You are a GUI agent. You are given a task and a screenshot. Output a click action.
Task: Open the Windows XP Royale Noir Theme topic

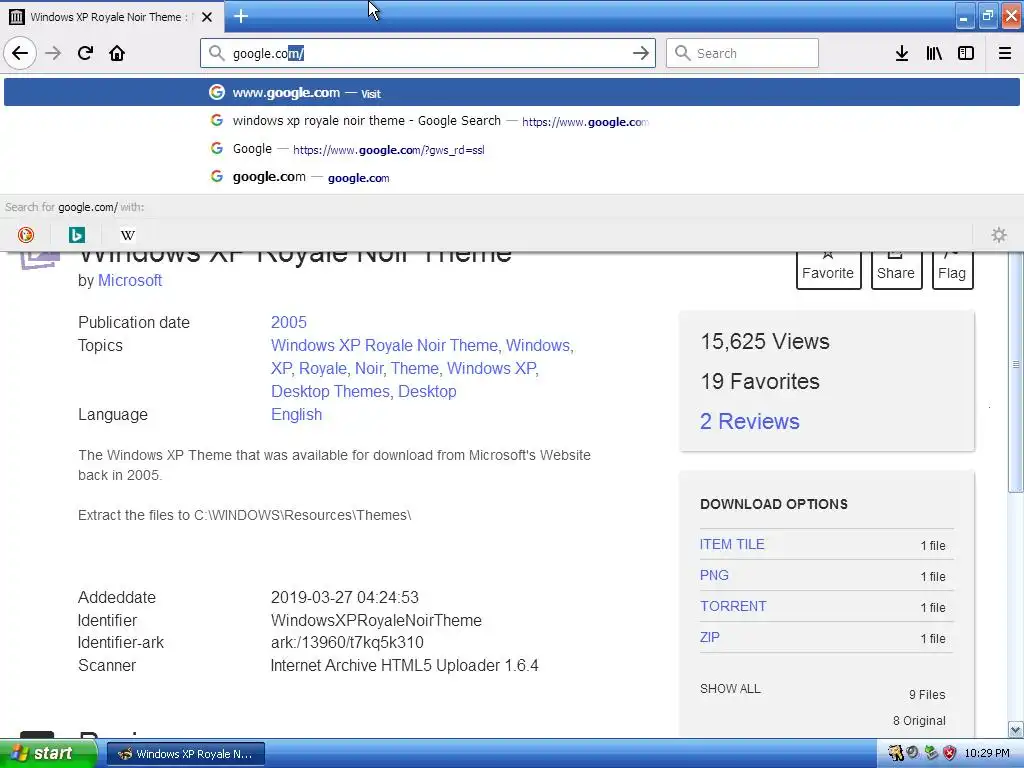coord(384,345)
